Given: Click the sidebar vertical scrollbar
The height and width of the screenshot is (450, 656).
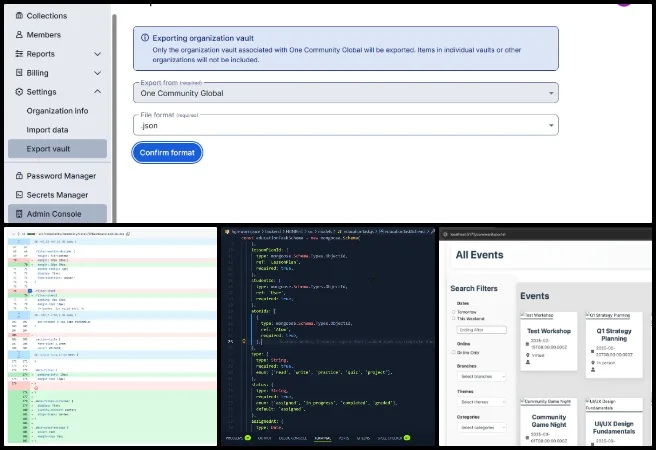Looking at the screenshot, I should [114, 118].
